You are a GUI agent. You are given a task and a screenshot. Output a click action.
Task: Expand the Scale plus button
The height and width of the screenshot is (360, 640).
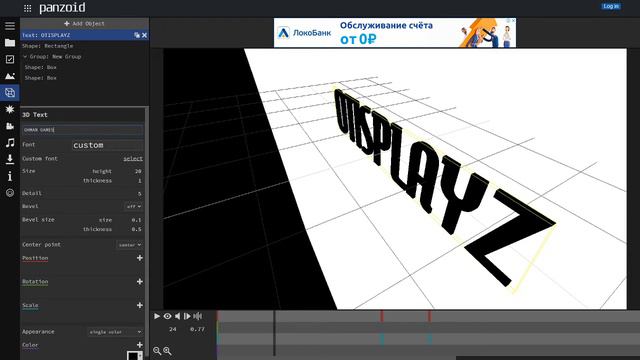(140, 305)
